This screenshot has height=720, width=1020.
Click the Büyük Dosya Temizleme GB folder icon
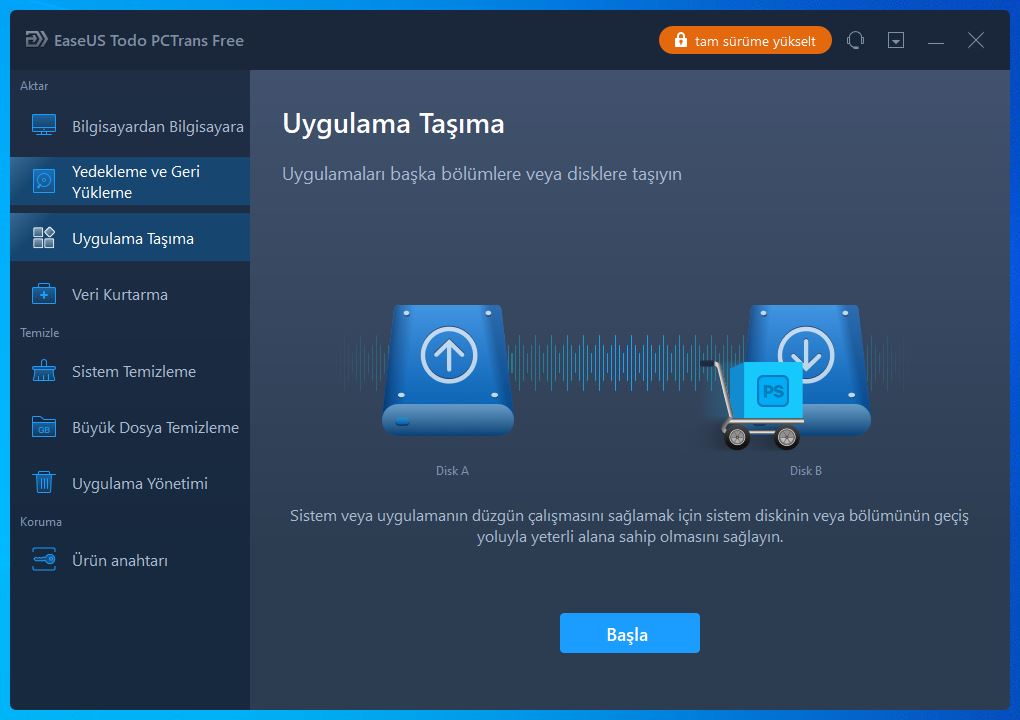tap(44, 427)
